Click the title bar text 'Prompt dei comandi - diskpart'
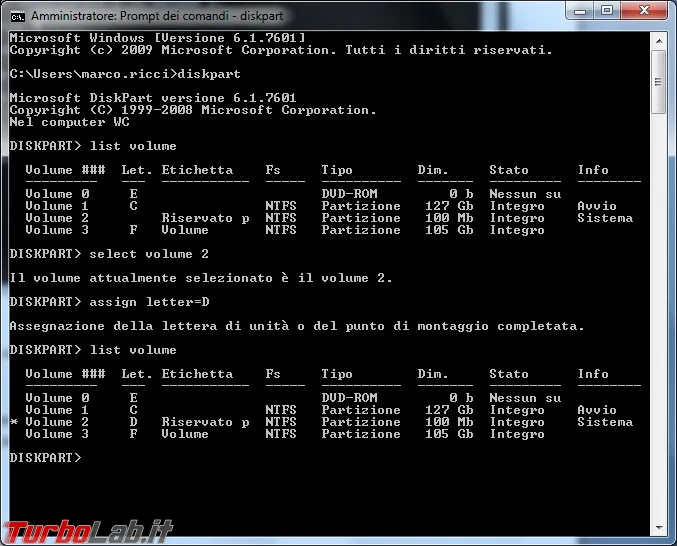 201,16
